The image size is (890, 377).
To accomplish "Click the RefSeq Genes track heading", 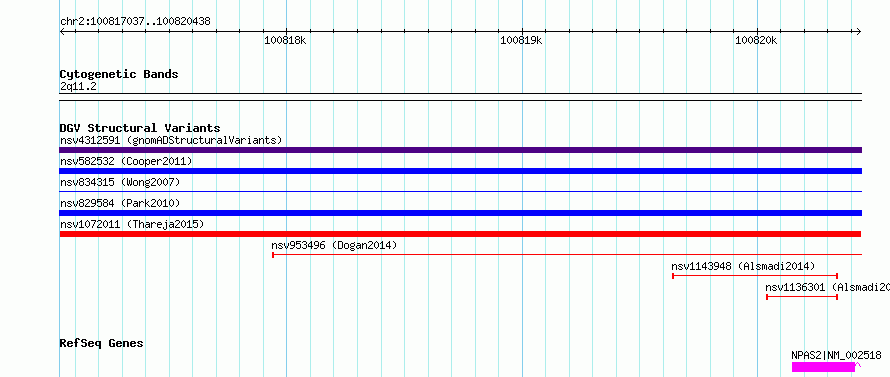I will pos(102,344).
